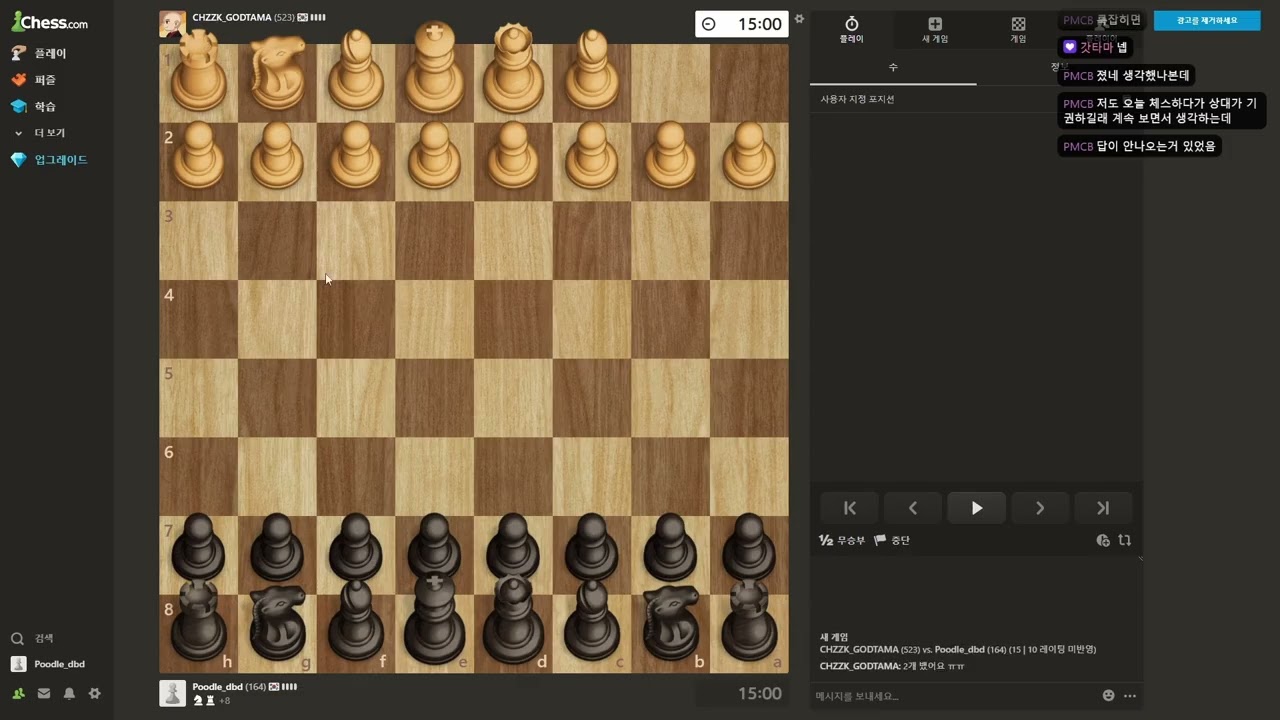Open the 학습 learn menu
Screen dimensions: 1280x720
click(x=35, y=106)
